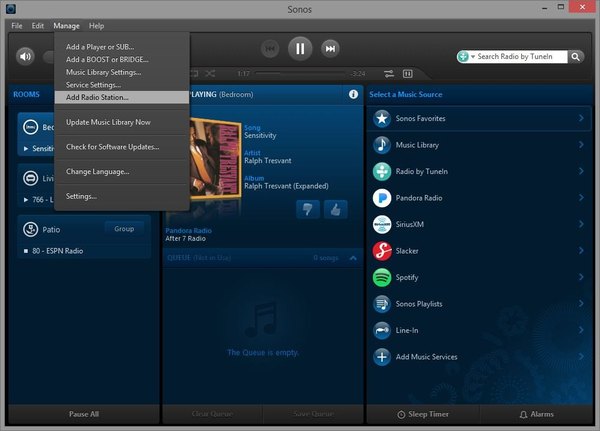Toggle repeat mode
Image resolution: width=600 pixels, height=431 pixels.
(x=194, y=73)
